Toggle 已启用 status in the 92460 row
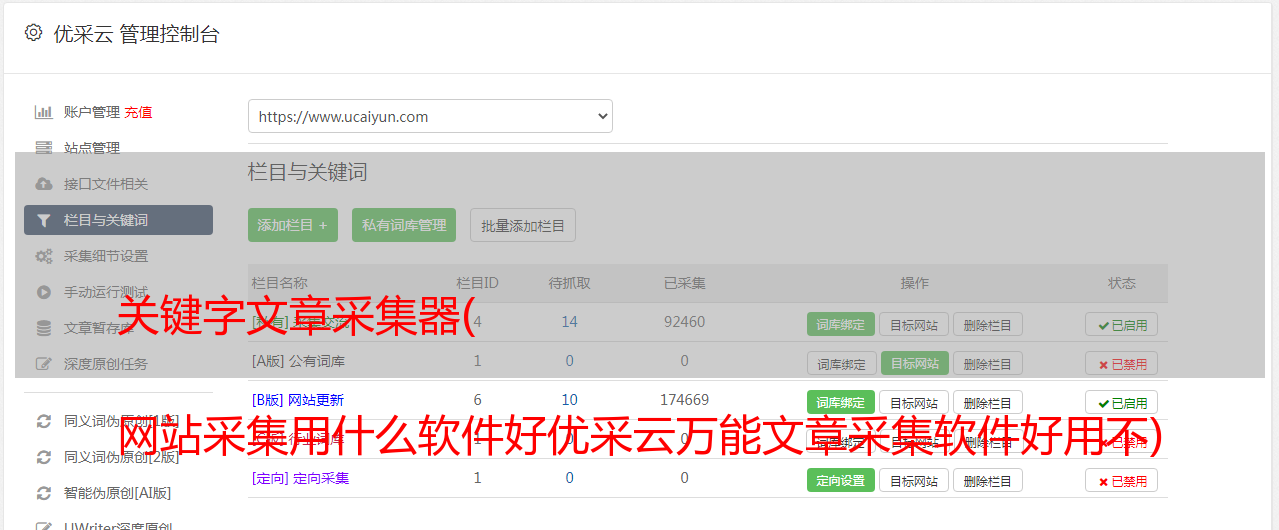1279x530 pixels. (1122, 324)
